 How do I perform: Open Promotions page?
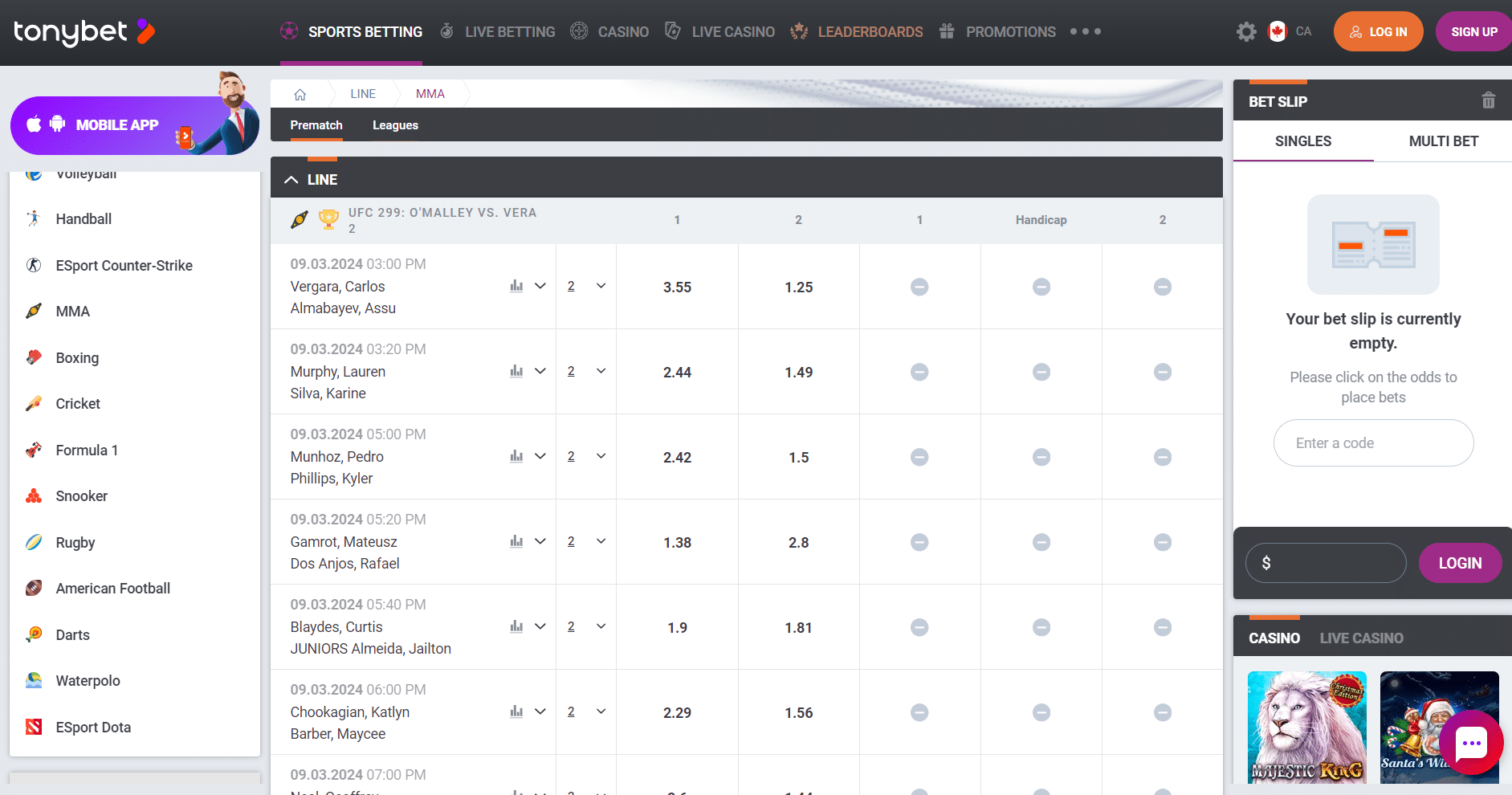(997, 32)
